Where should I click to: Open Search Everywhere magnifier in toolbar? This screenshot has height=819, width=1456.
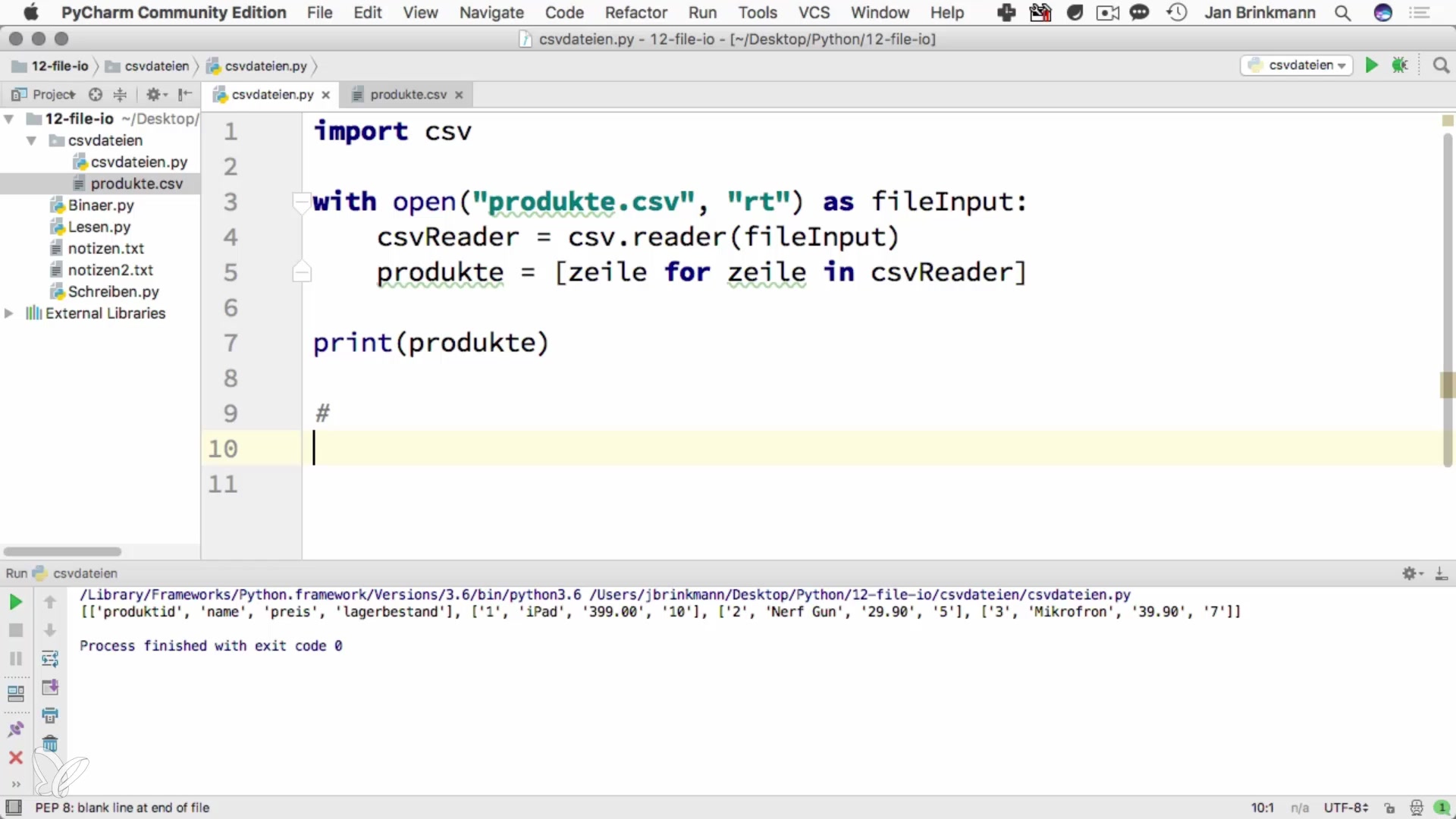[x=1441, y=65]
